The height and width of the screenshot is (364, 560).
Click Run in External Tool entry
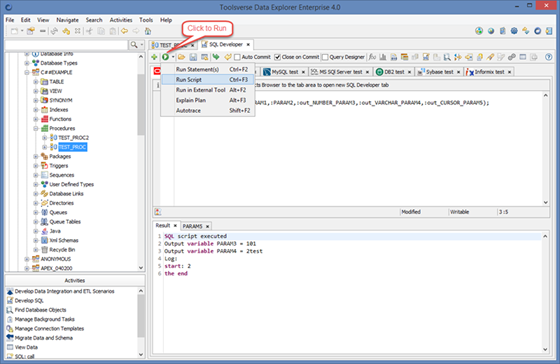point(208,90)
